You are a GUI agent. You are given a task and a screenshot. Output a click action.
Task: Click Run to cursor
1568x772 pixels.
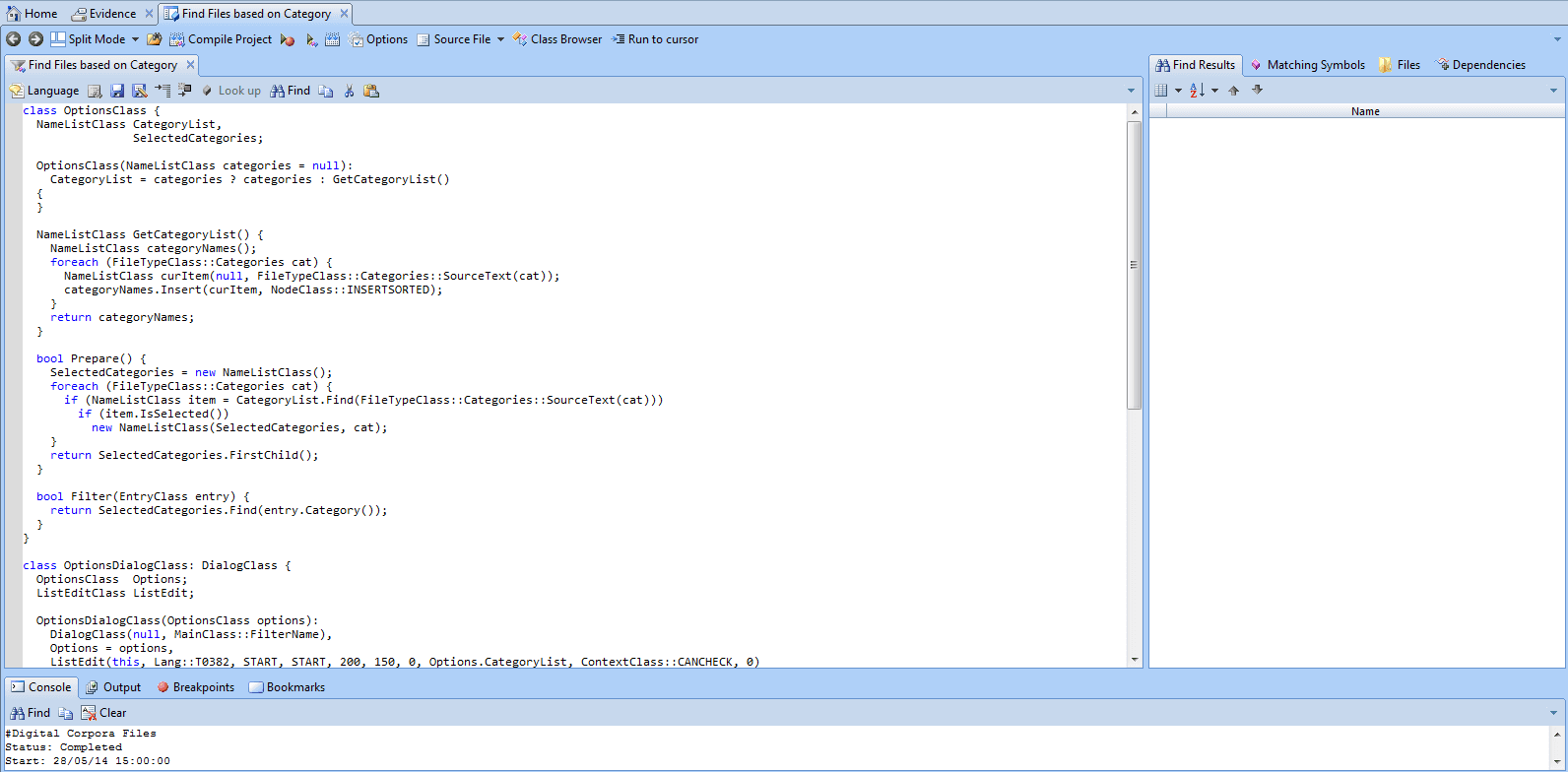(655, 39)
